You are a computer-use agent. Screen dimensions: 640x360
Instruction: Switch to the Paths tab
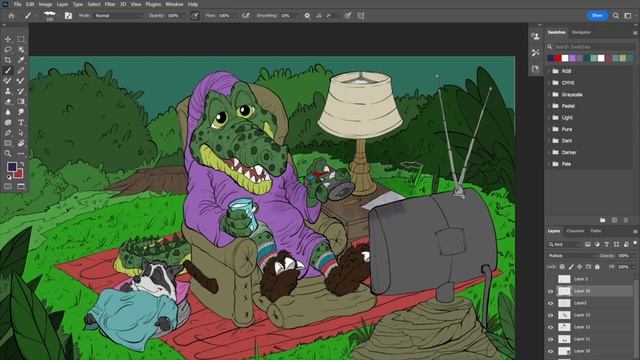pos(596,231)
